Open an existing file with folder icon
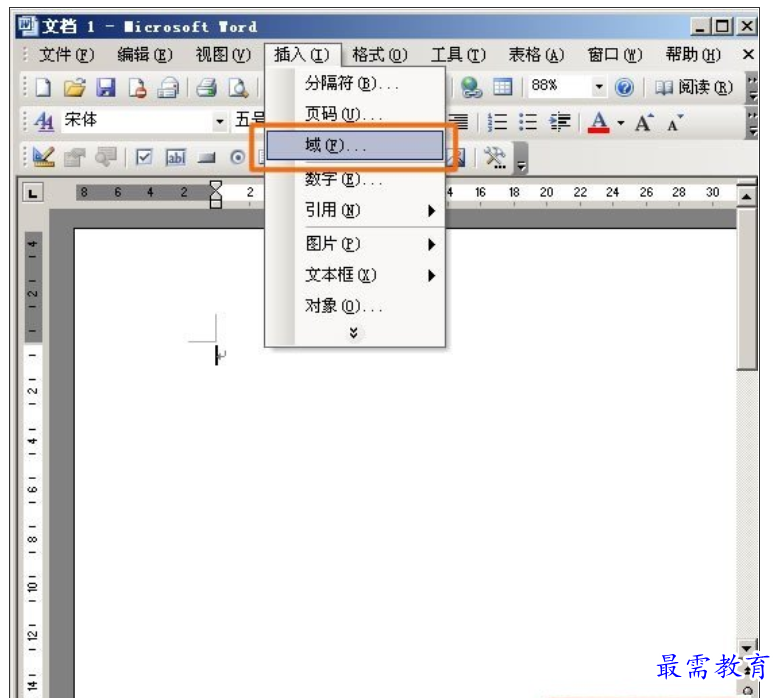 pos(74,88)
